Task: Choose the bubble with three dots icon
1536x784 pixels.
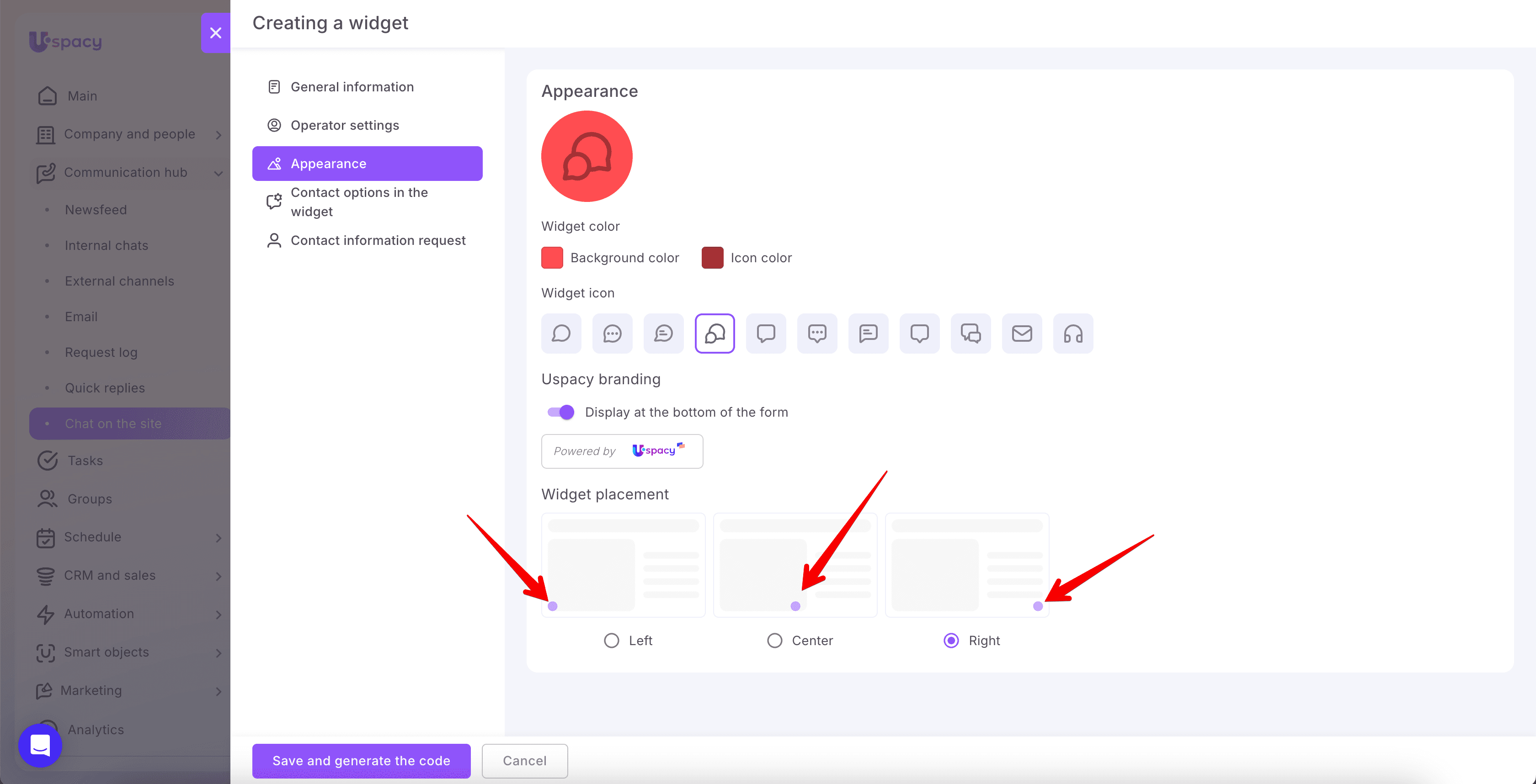Action: pyautogui.click(x=613, y=334)
